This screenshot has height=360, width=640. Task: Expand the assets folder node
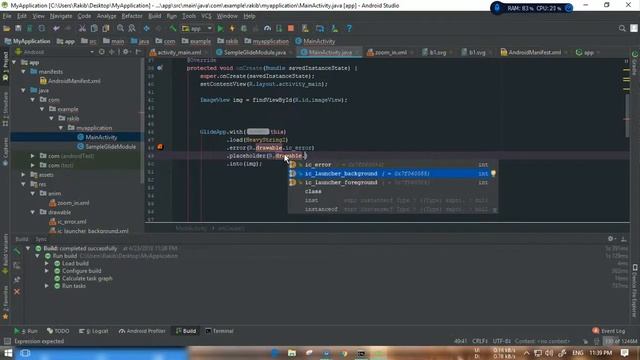click(x=24, y=175)
